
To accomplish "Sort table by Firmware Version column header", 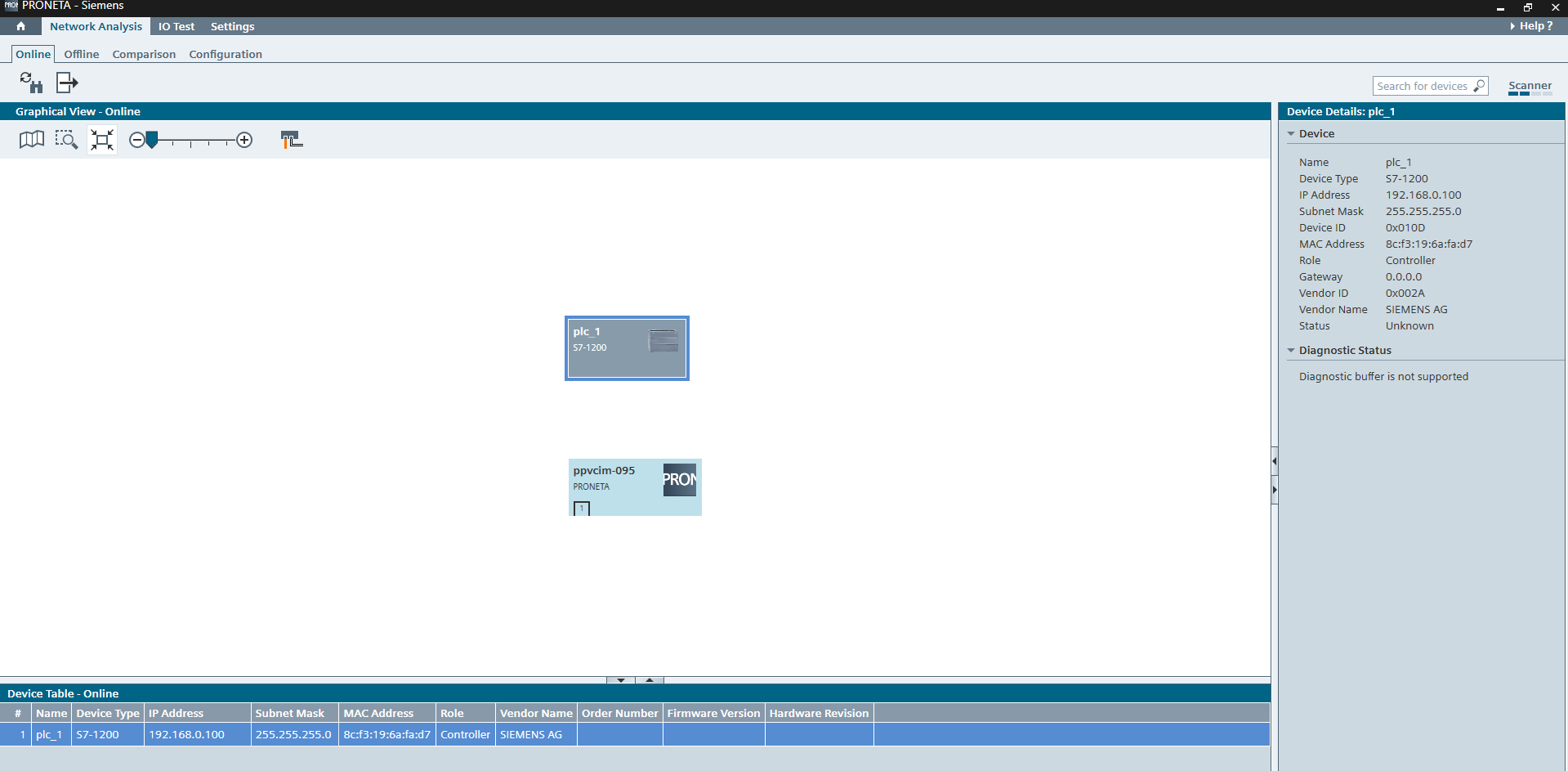I will 714,713.
